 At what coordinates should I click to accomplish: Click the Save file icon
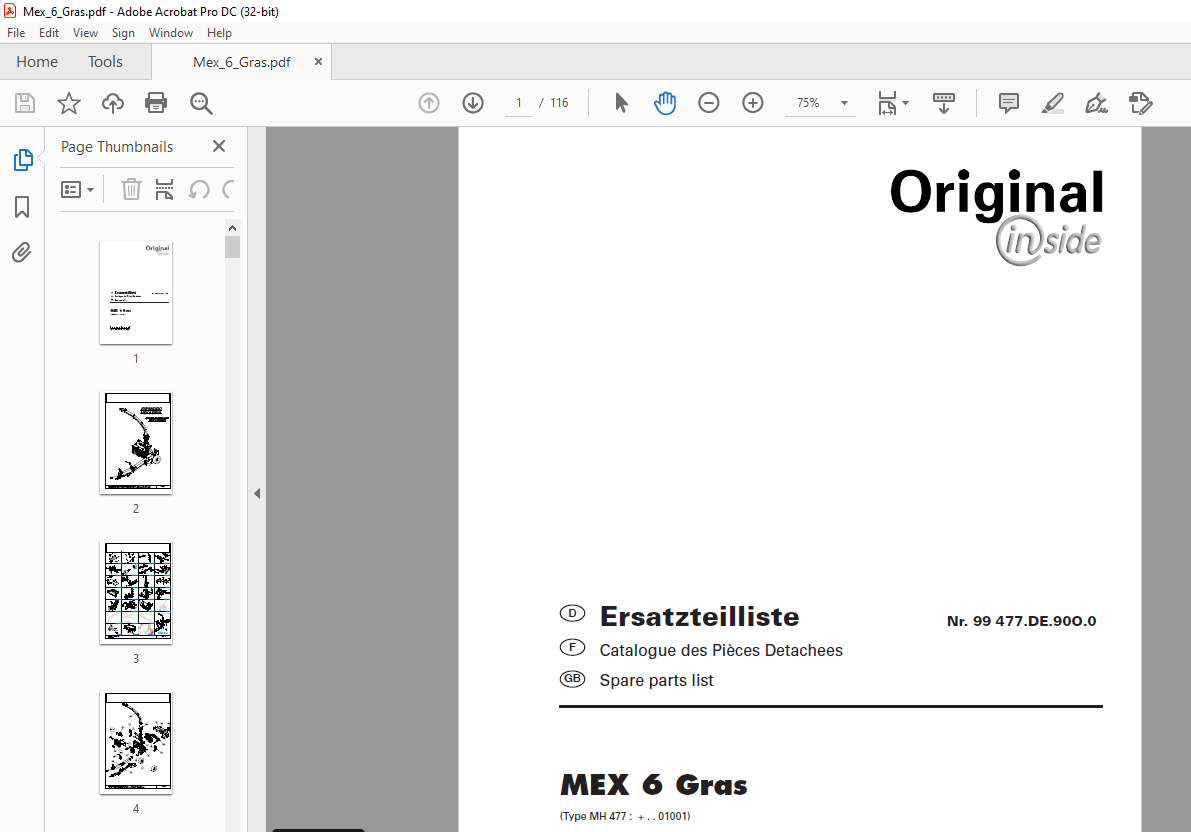pos(25,103)
